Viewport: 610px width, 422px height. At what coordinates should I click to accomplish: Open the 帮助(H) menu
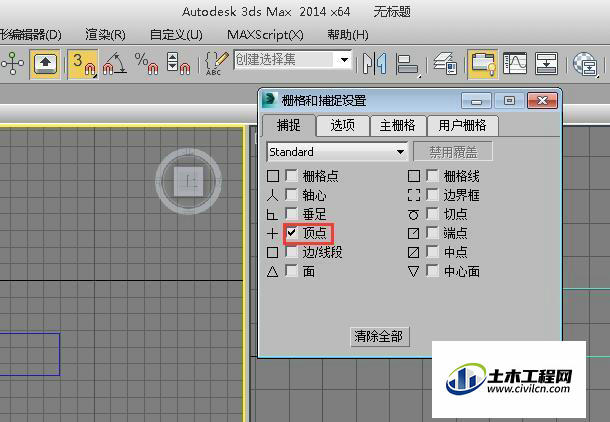point(348,35)
